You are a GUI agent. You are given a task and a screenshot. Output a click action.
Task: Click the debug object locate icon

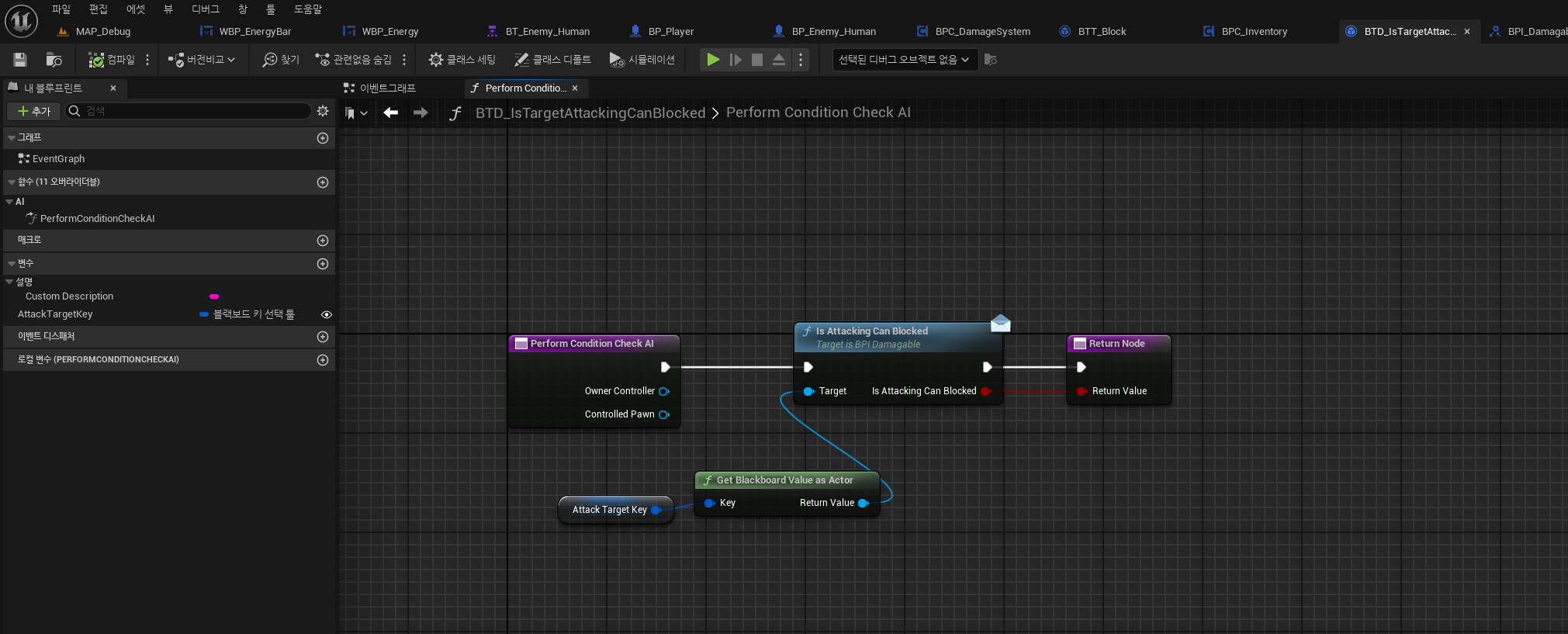pyautogui.click(x=991, y=60)
